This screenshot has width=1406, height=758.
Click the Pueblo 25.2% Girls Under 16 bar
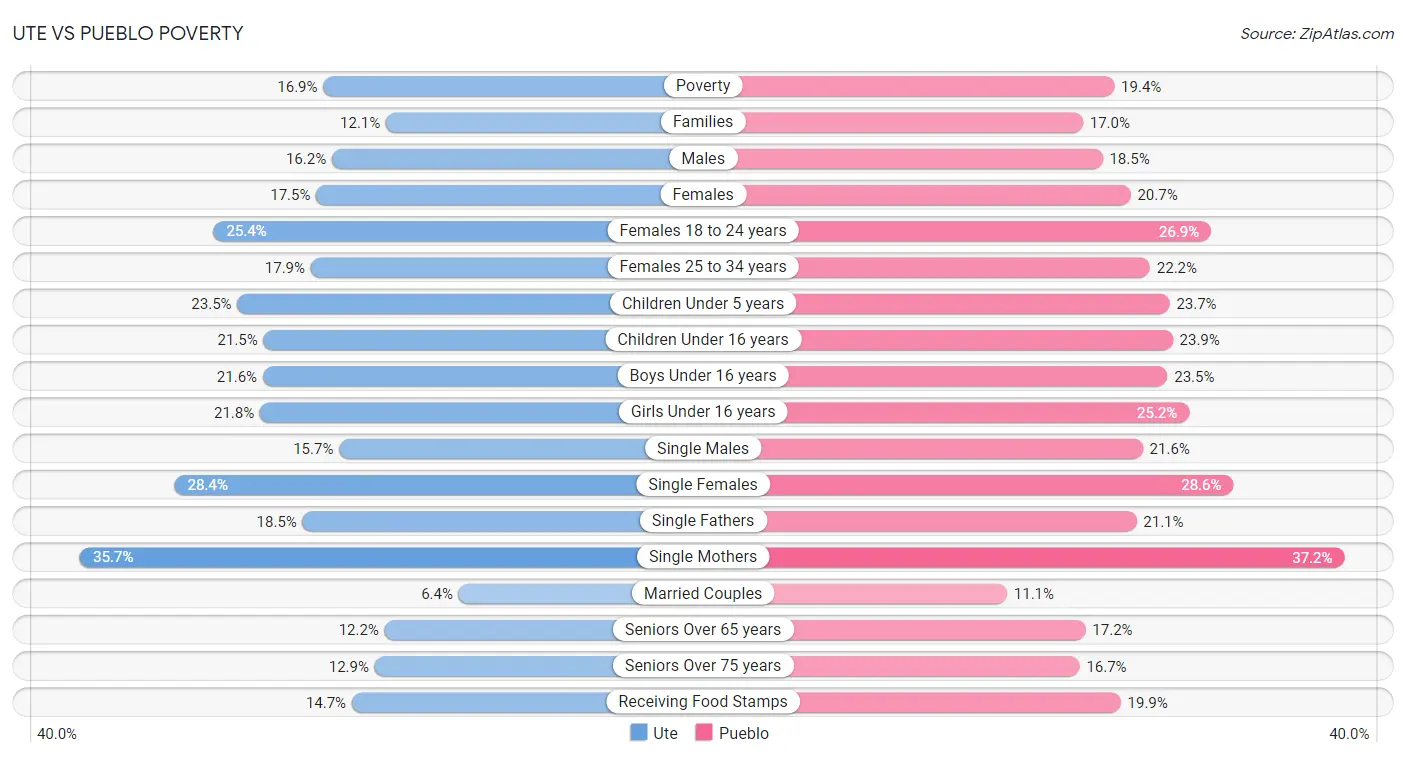click(946, 412)
